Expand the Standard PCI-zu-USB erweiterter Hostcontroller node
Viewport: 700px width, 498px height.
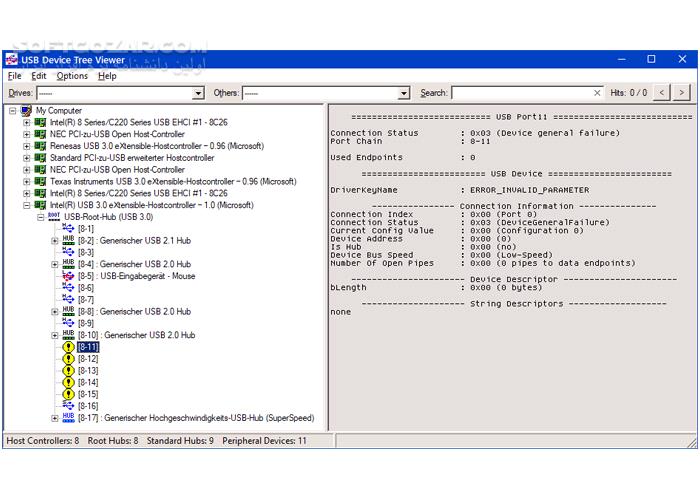[27, 158]
